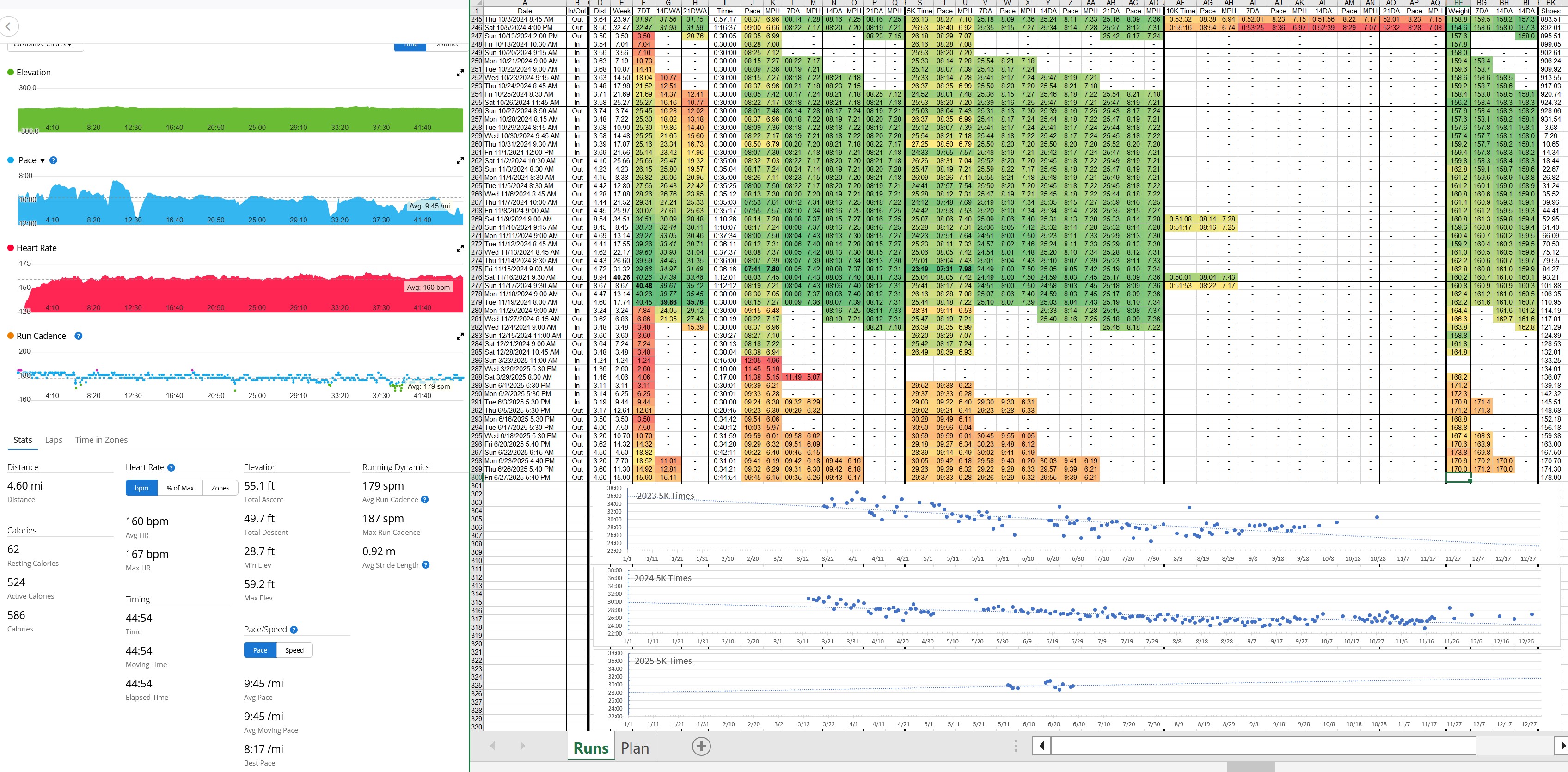Viewport: 1568px width, 772px height.
Task: Select the Date header cell in row 1
Action: click(525, 11)
